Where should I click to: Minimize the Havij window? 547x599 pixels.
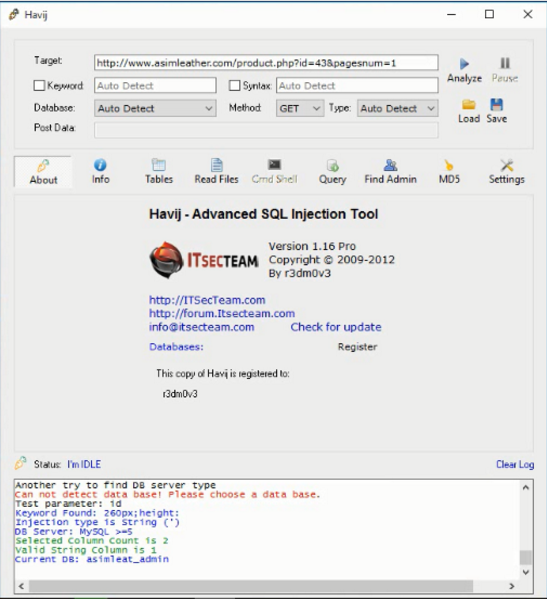tap(452, 15)
